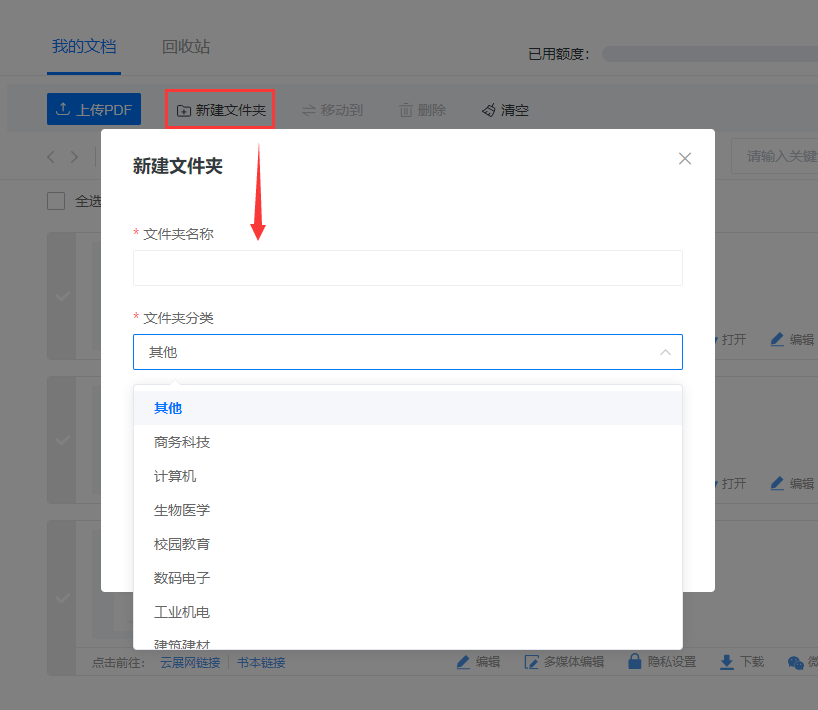Image resolution: width=818 pixels, height=710 pixels.
Task: Close the 新建文件夹 dialog with X
Action: [x=685, y=158]
